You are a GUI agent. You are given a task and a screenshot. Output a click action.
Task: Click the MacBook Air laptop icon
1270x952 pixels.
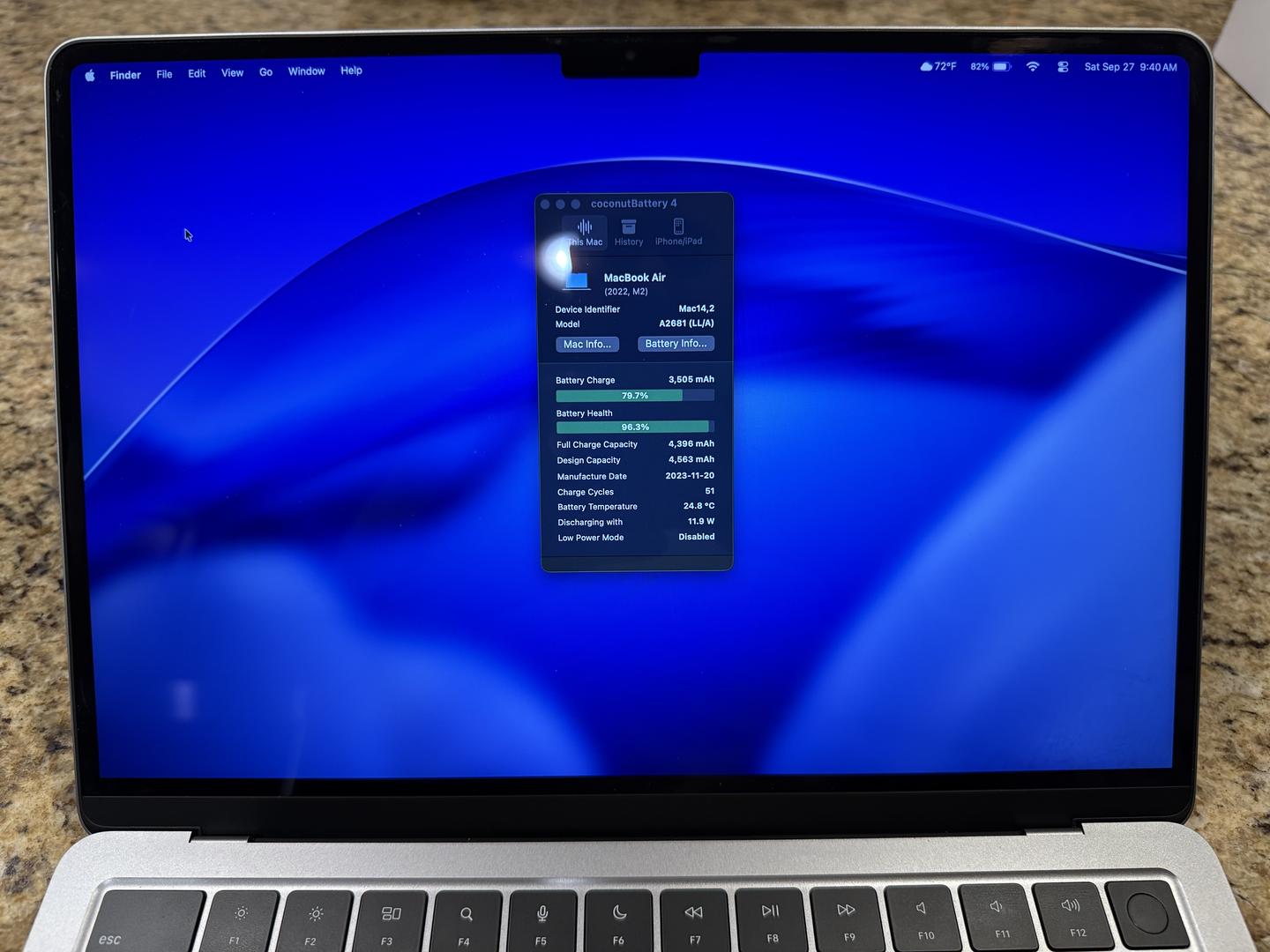pos(576,281)
